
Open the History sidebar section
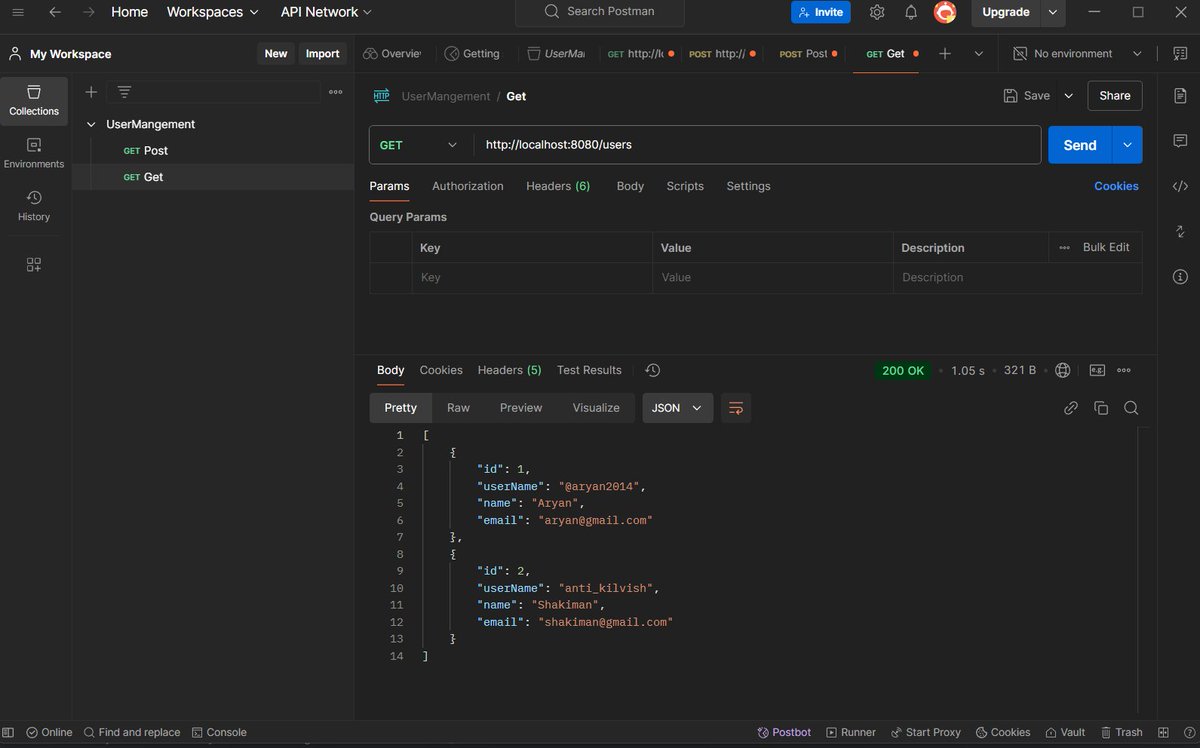[x=34, y=206]
